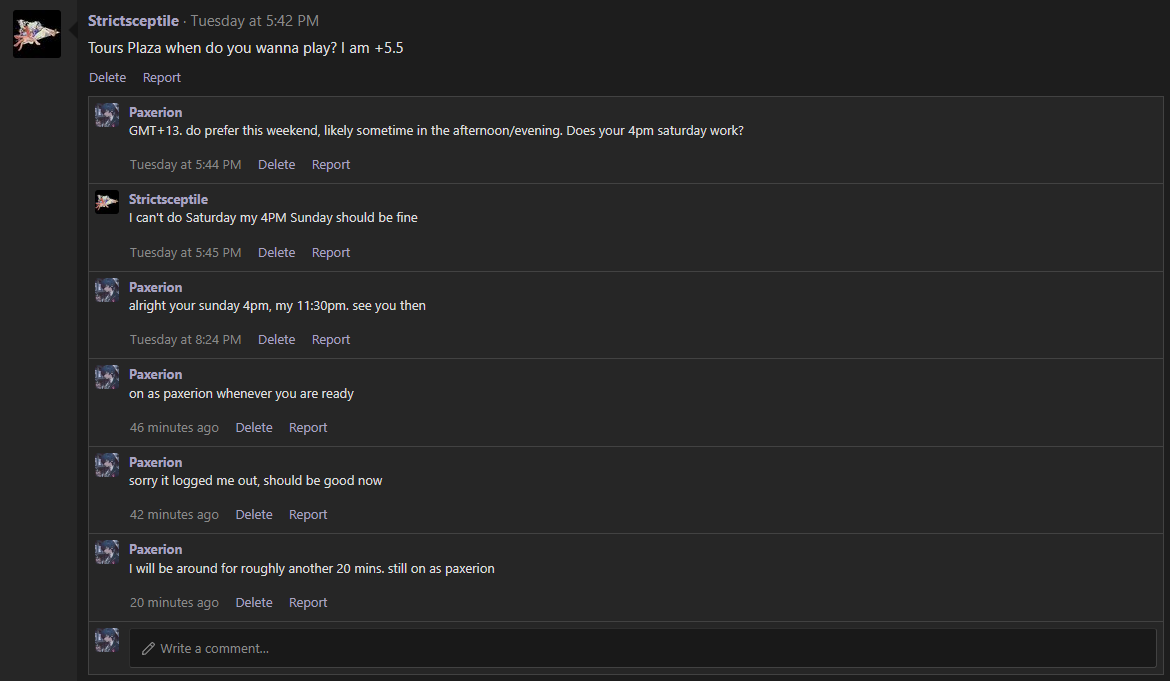The image size is (1170, 681).
Task: Report the original Tours Plaza post
Action: pyautogui.click(x=162, y=78)
